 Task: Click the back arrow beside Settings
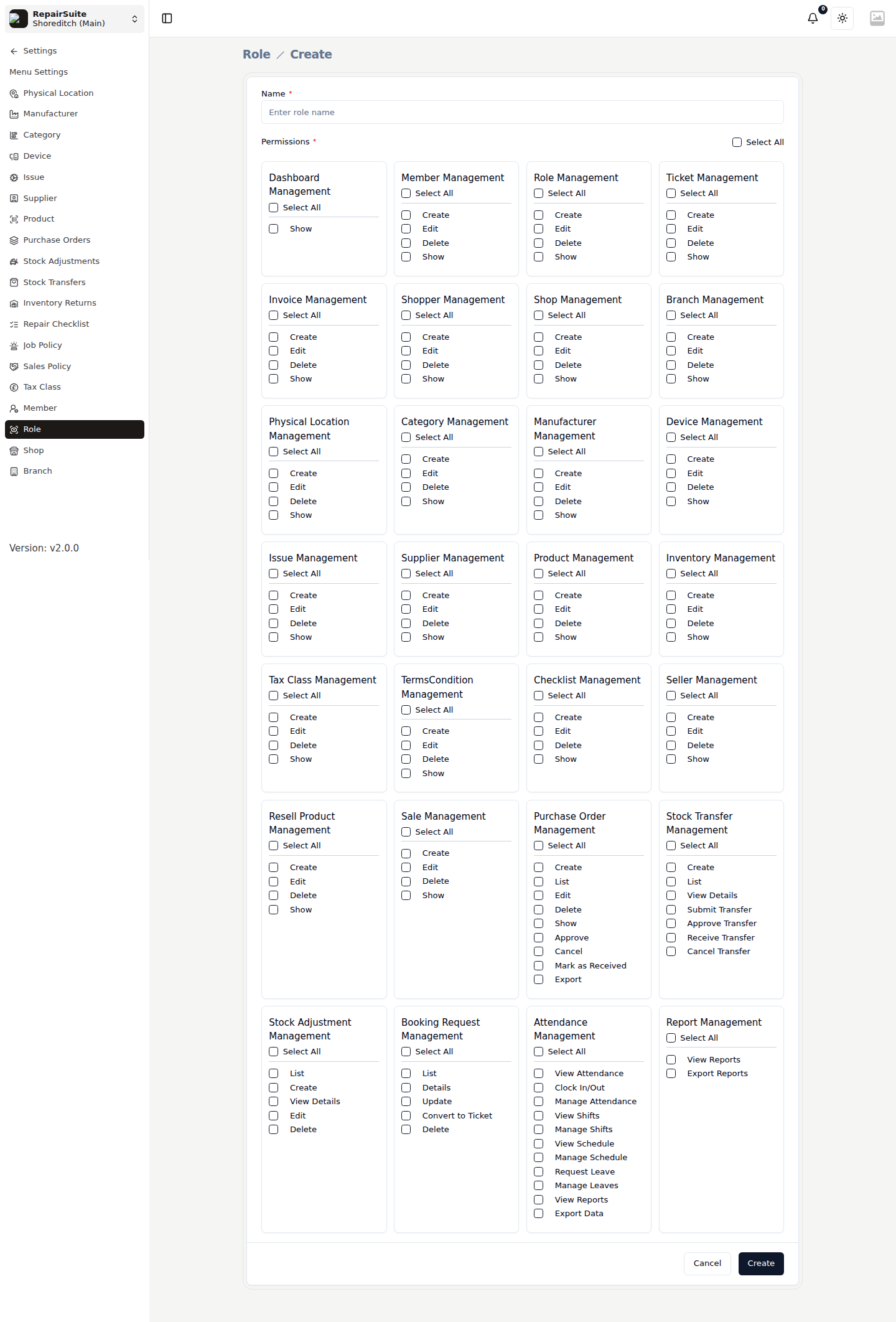[x=14, y=51]
